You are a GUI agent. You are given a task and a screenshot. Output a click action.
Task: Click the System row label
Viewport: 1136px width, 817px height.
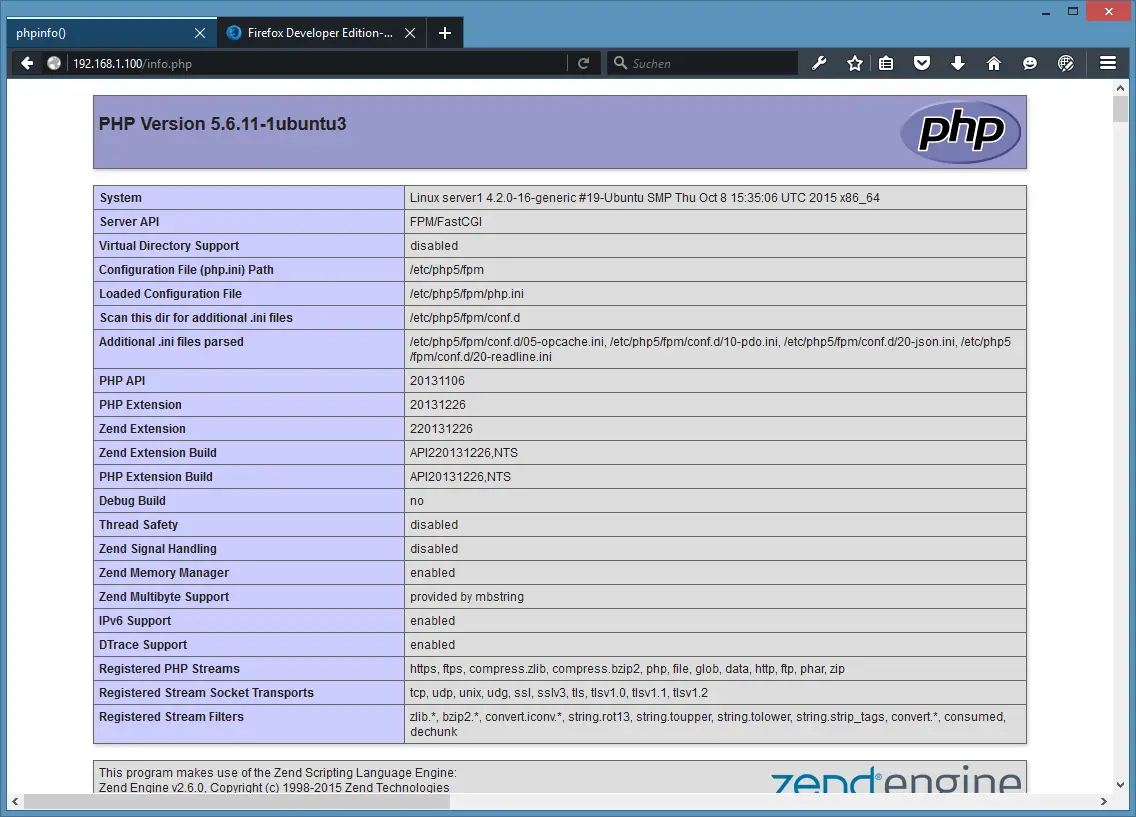click(120, 198)
